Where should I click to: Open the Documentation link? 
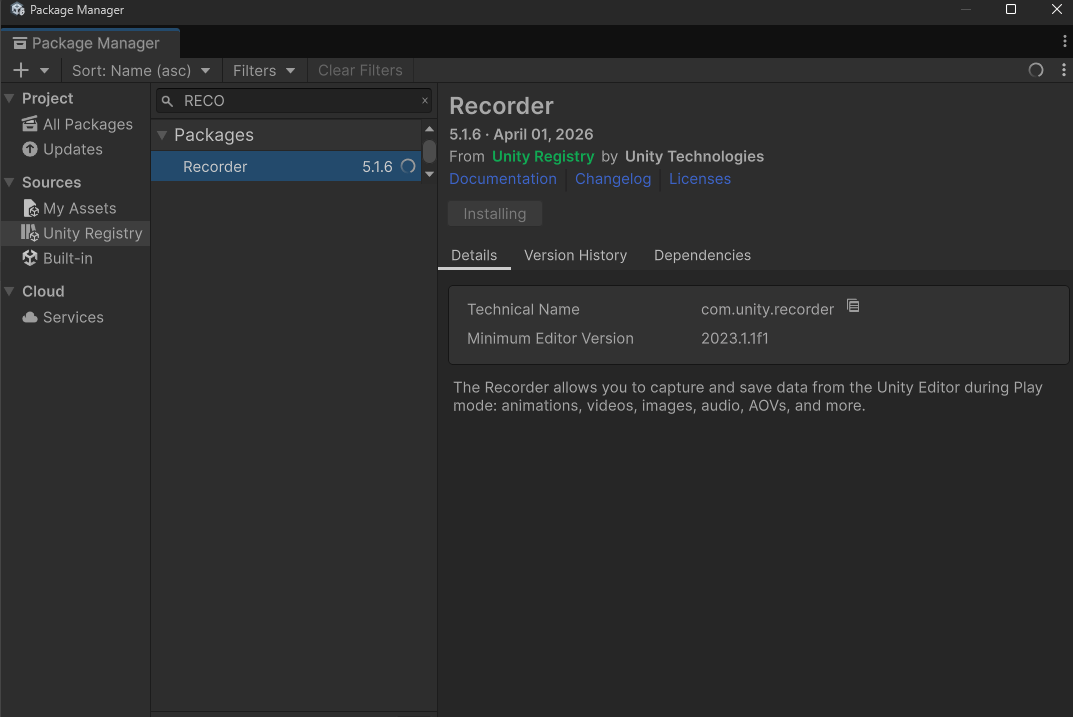[503, 179]
